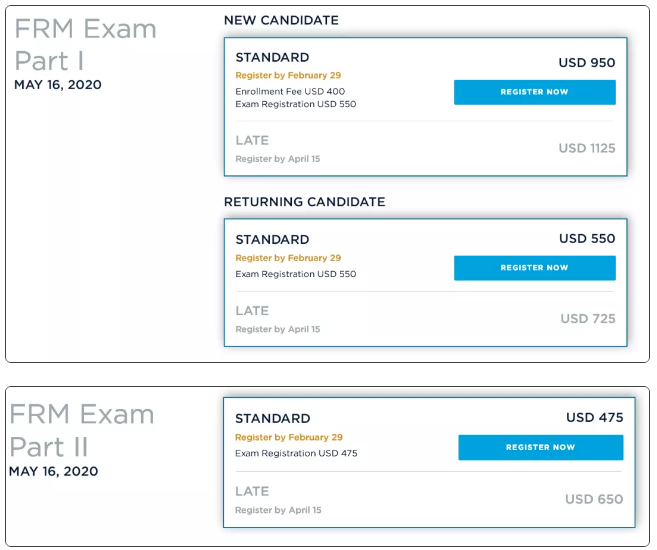Click the USD 1125 late price
This screenshot has height=550, width=657.
587,148
